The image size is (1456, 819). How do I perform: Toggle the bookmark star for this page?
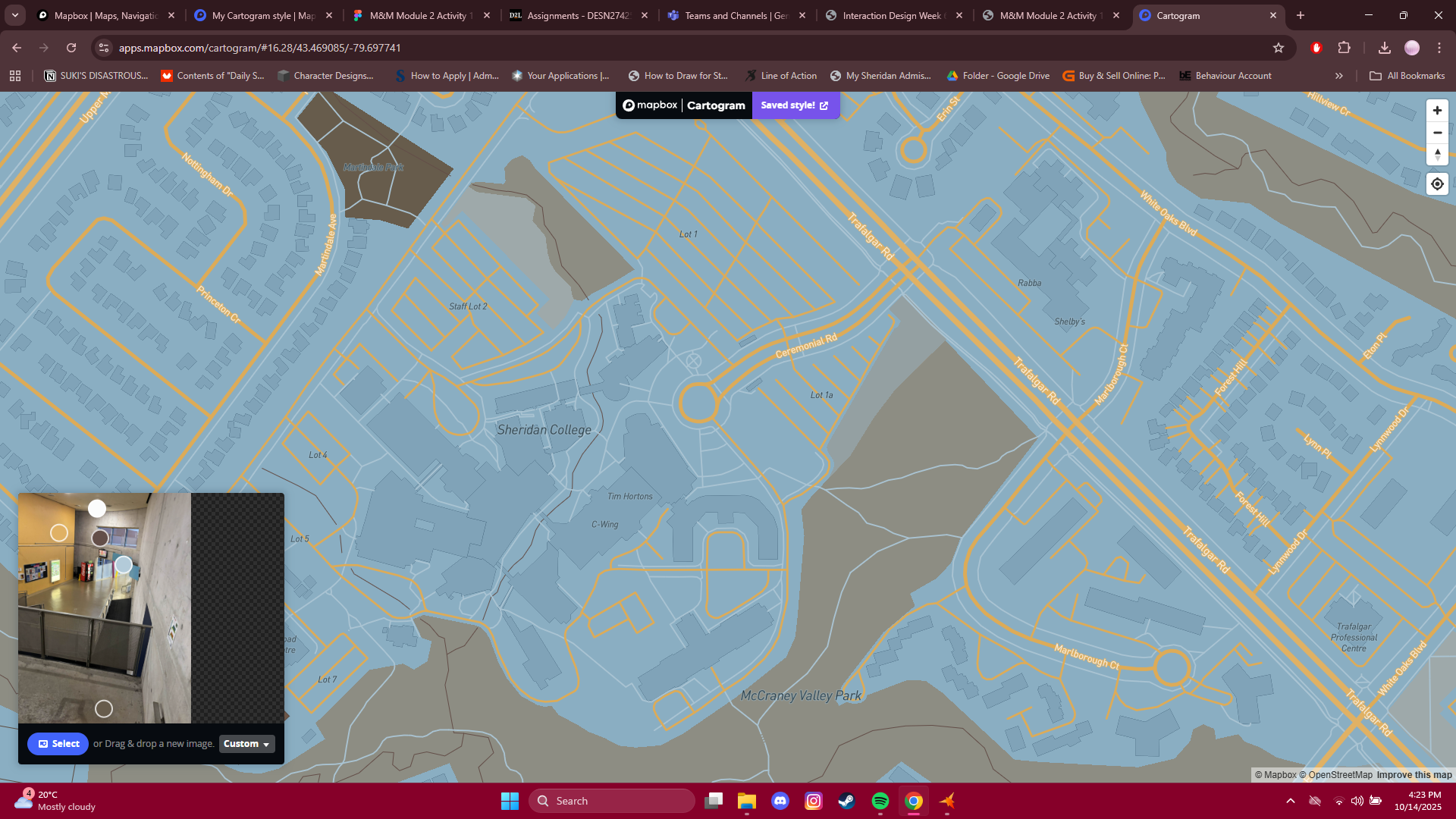pyautogui.click(x=1279, y=47)
